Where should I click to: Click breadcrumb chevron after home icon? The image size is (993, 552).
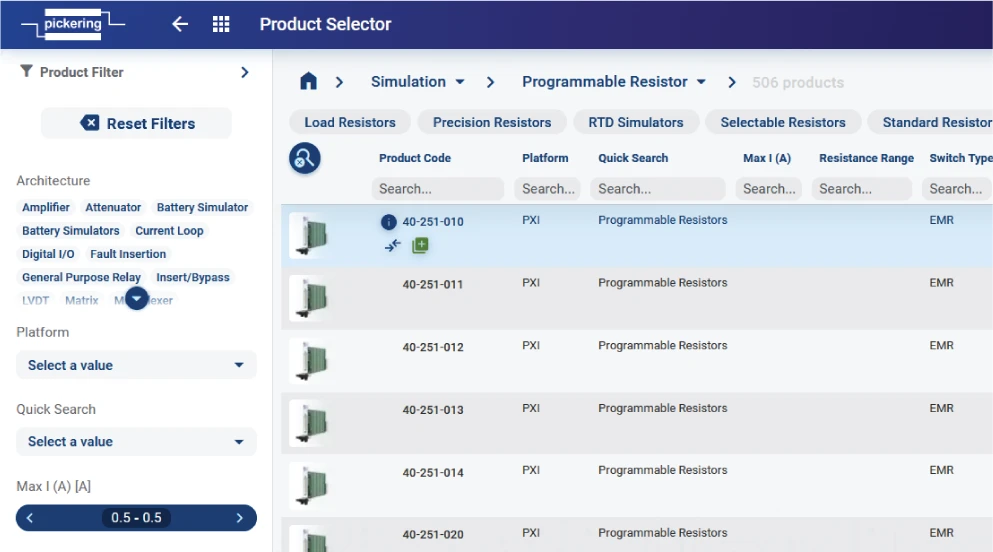(339, 82)
